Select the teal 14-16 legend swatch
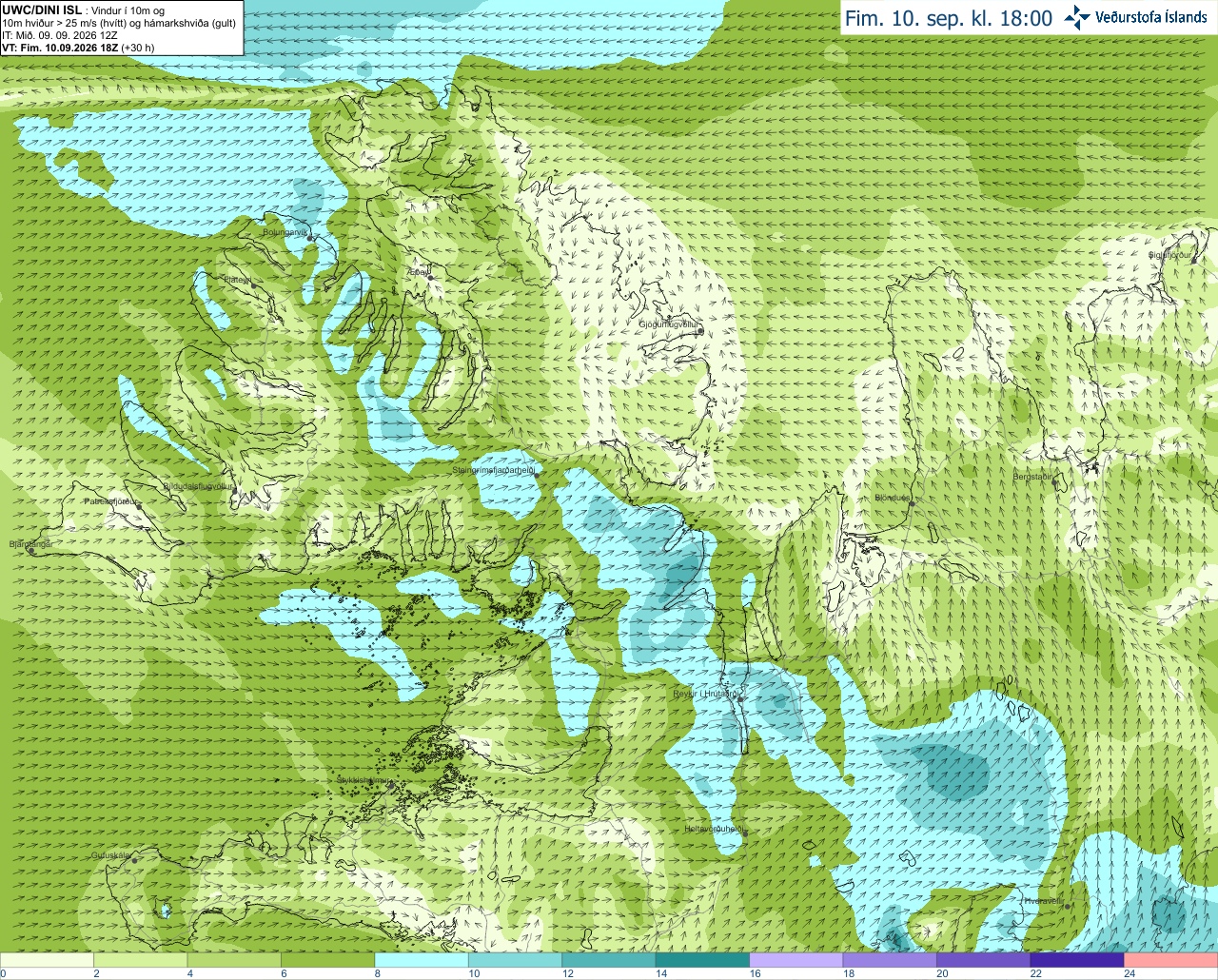This screenshot has width=1218, height=980. click(702, 960)
